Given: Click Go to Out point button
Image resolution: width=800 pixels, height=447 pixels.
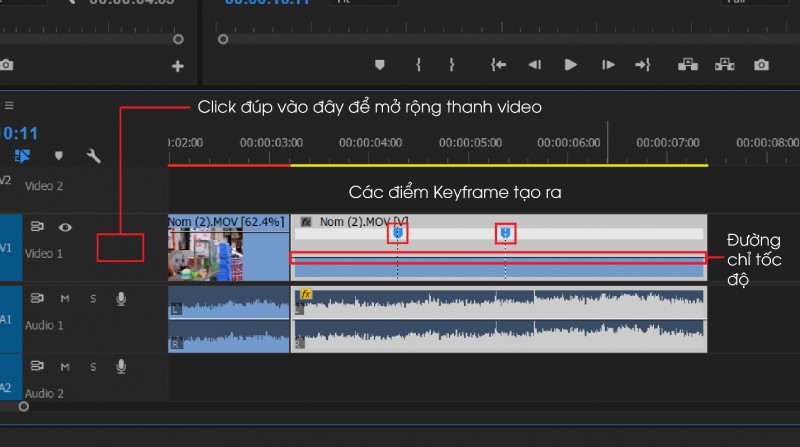Looking at the screenshot, I should coord(643,65).
